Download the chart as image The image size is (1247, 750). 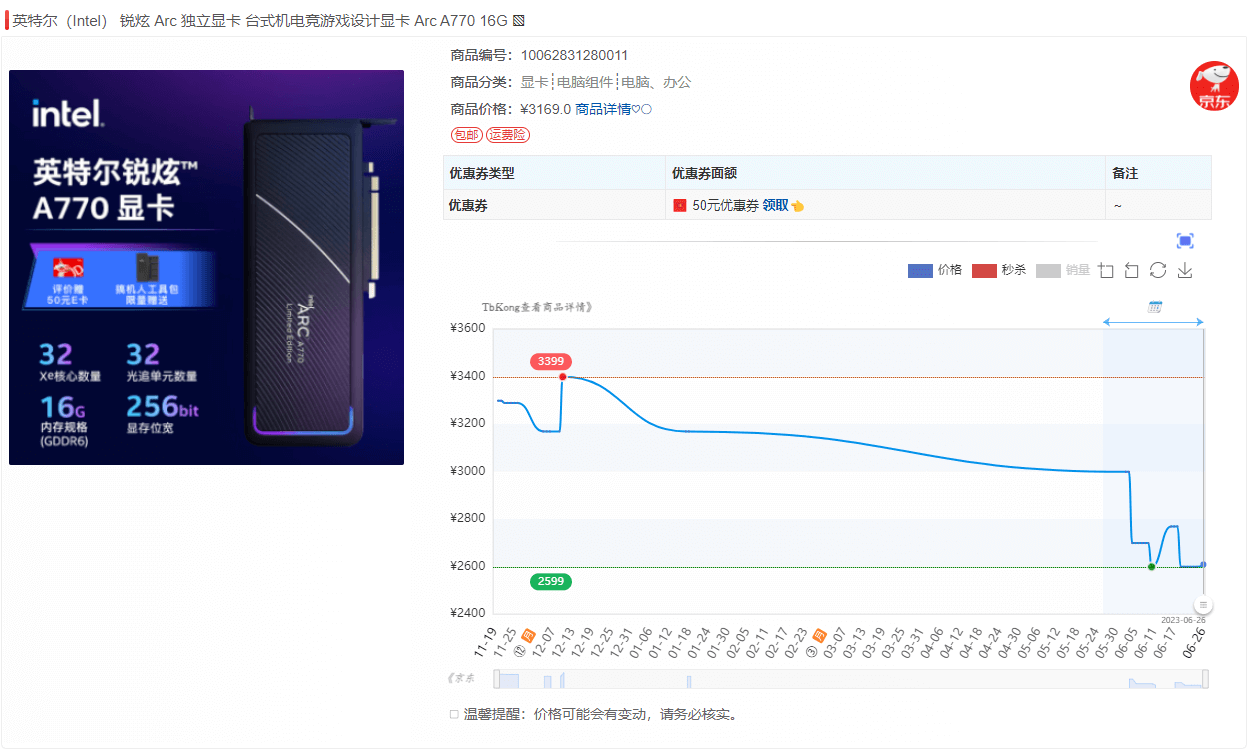[x=1185, y=271]
